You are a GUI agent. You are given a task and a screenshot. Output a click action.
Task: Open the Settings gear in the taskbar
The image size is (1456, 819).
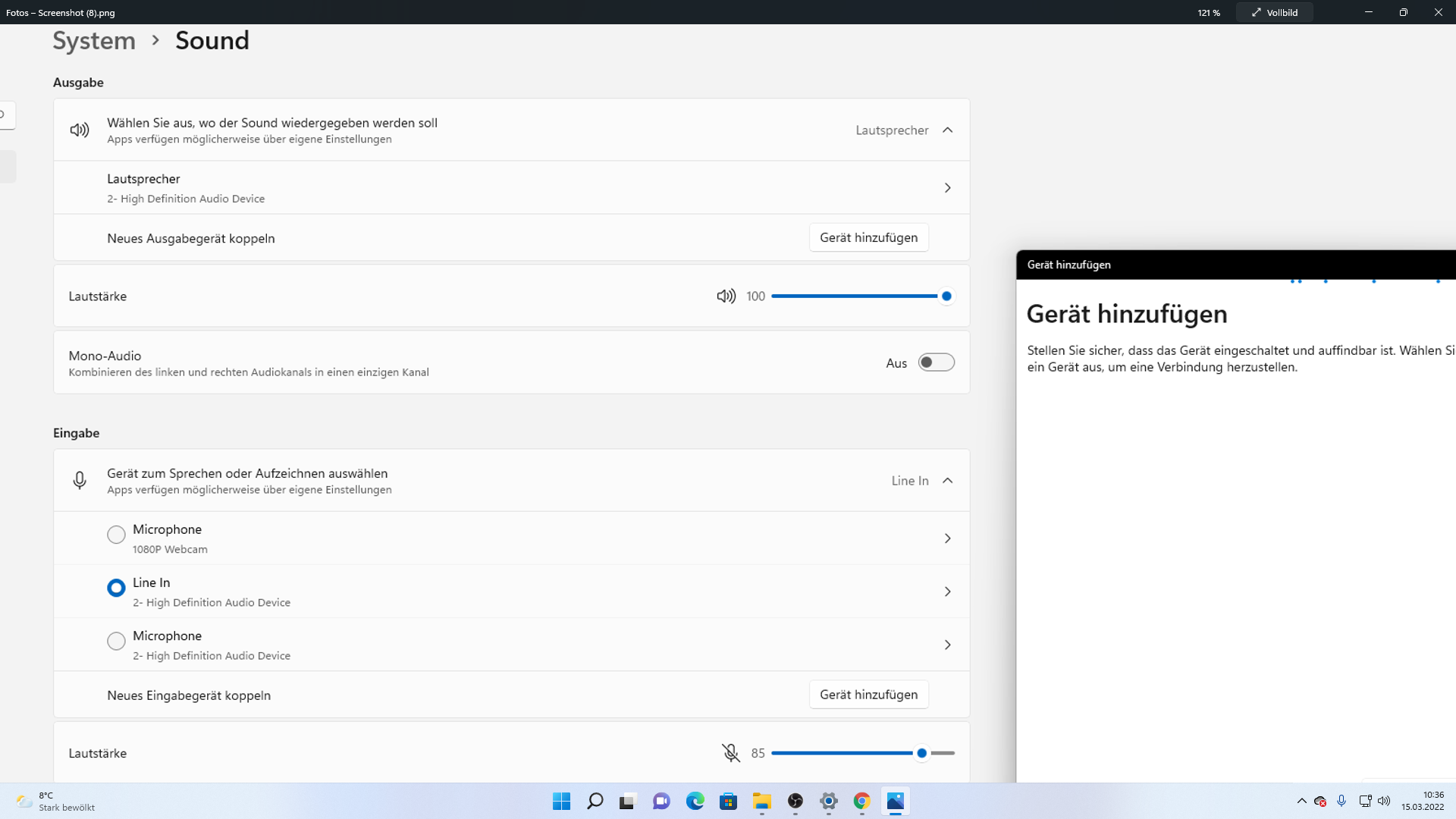pos(828,801)
